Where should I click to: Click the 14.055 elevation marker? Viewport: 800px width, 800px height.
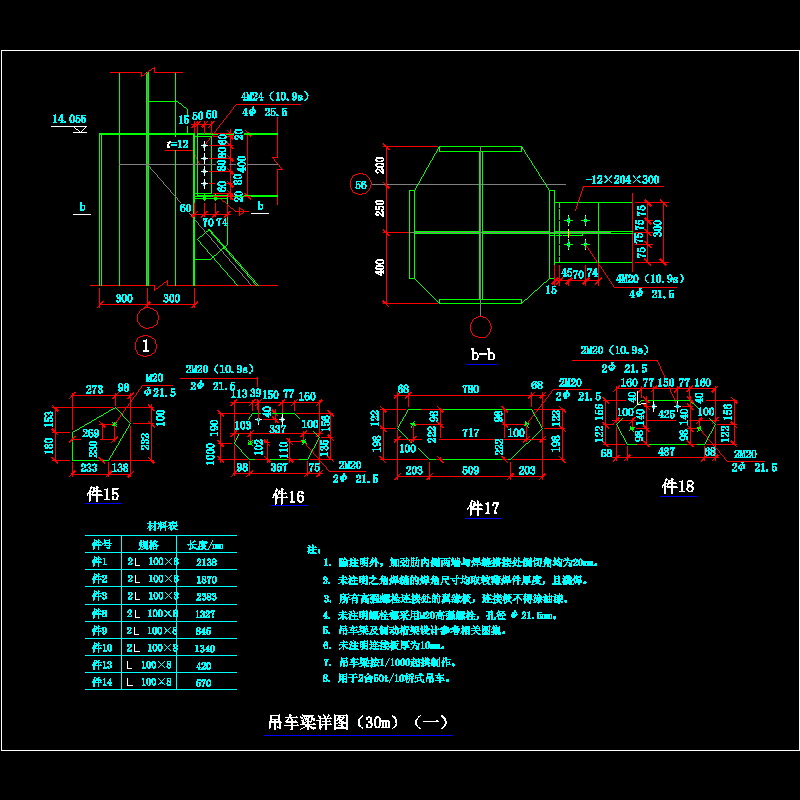69,120
